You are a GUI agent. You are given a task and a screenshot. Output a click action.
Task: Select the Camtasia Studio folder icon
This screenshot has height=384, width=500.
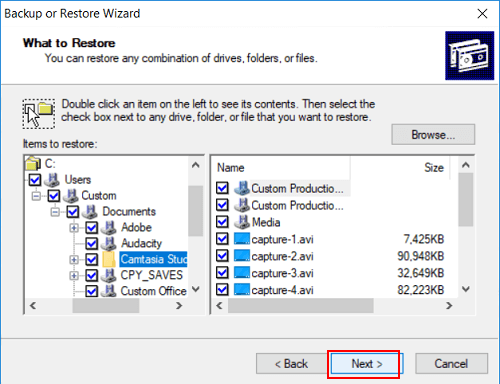pos(109,259)
